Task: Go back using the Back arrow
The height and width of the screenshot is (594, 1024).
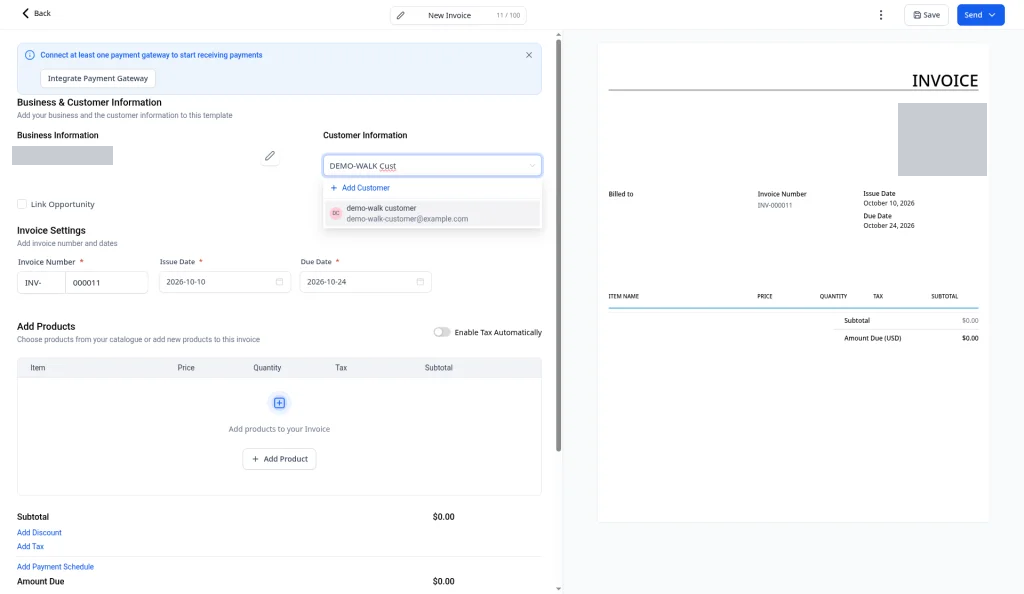Action: 36,13
